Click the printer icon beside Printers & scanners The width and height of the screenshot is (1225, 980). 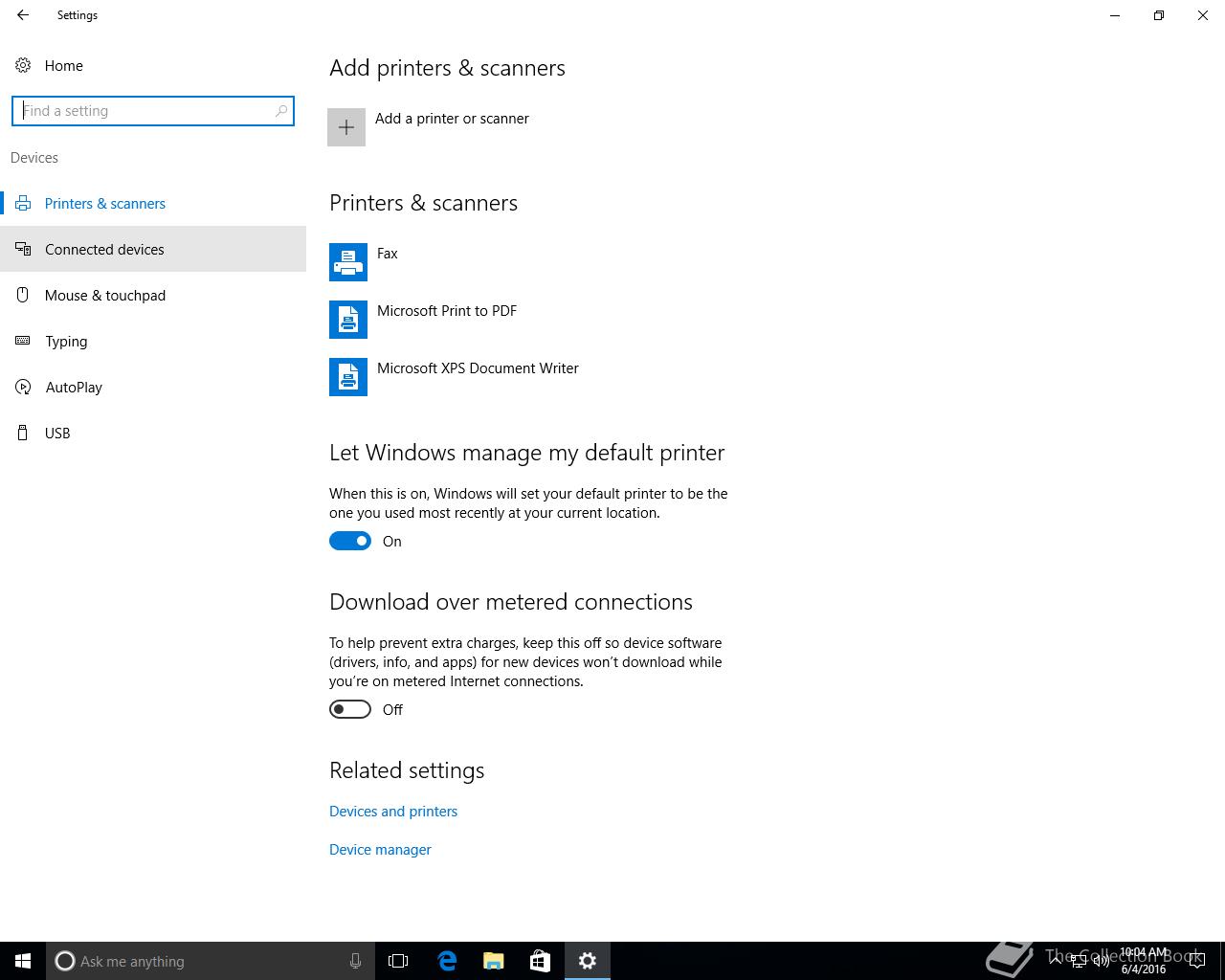tap(23, 203)
